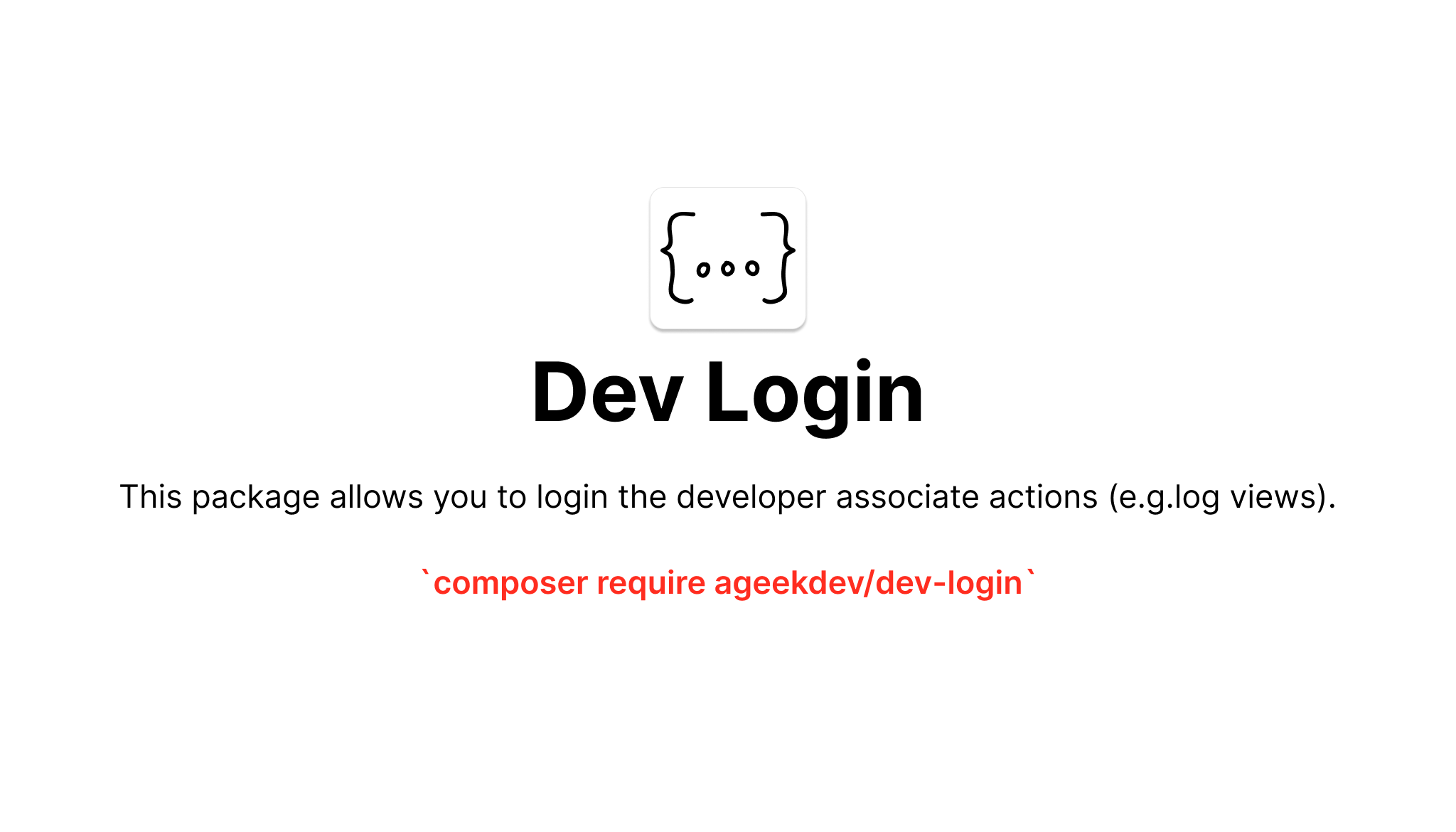Click the Dev Login heading

tap(727, 393)
